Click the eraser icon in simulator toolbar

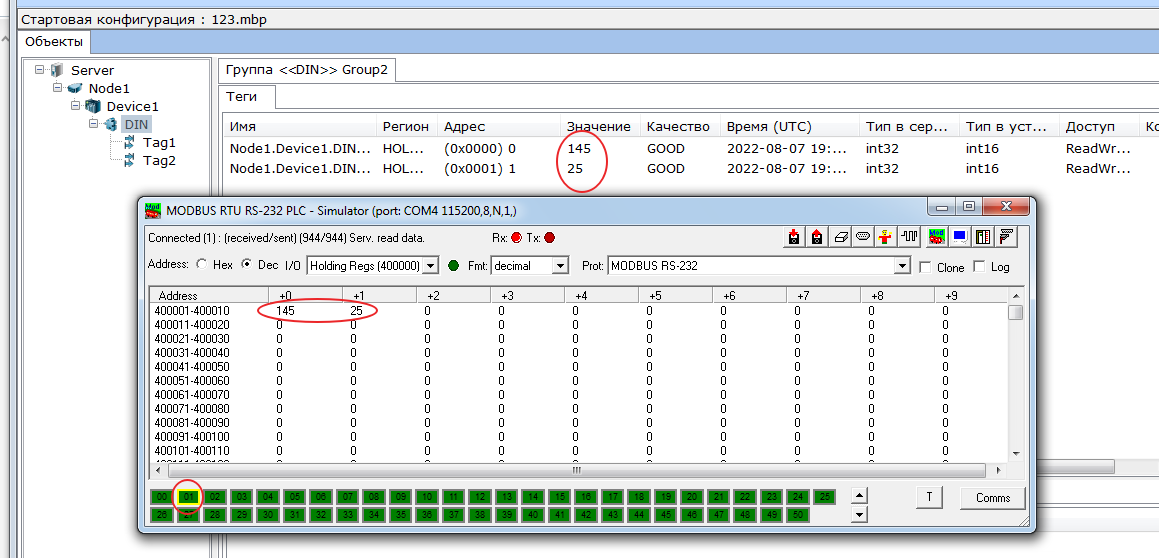(840, 237)
